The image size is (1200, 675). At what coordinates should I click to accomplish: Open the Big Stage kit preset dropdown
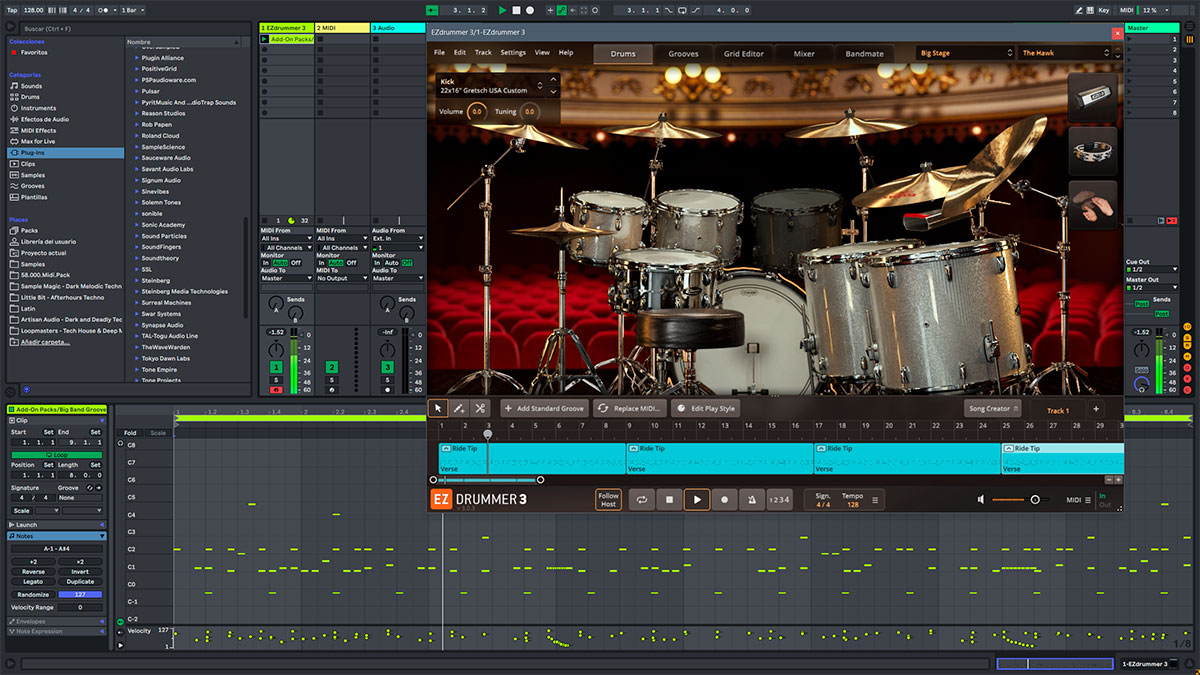coord(965,53)
